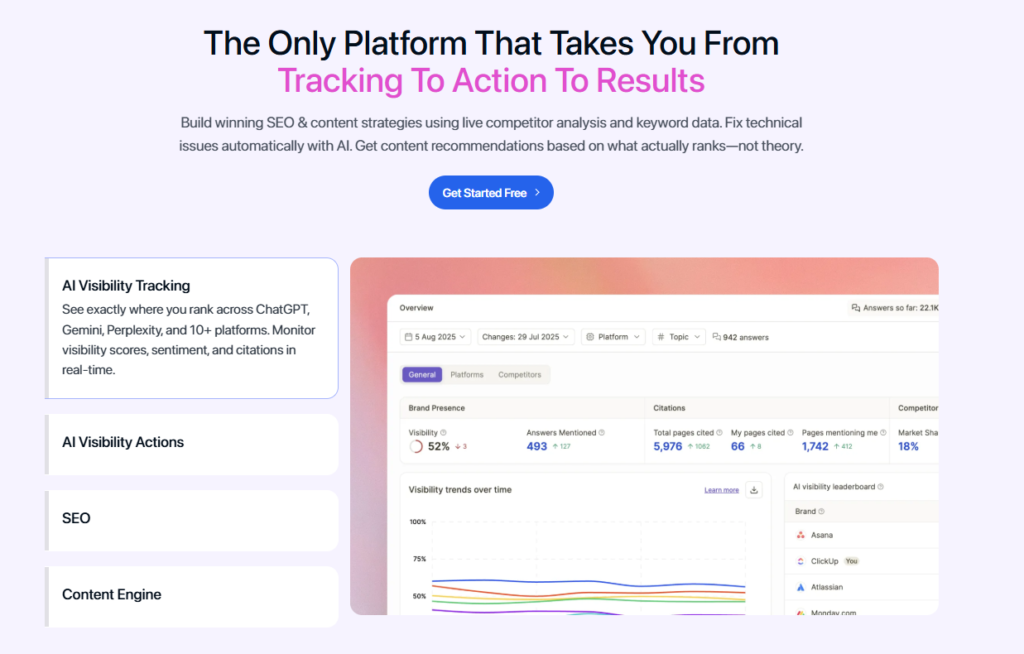Switch to the Competitors tab
The width and height of the screenshot is (1024, 654).
pos(520,375)
